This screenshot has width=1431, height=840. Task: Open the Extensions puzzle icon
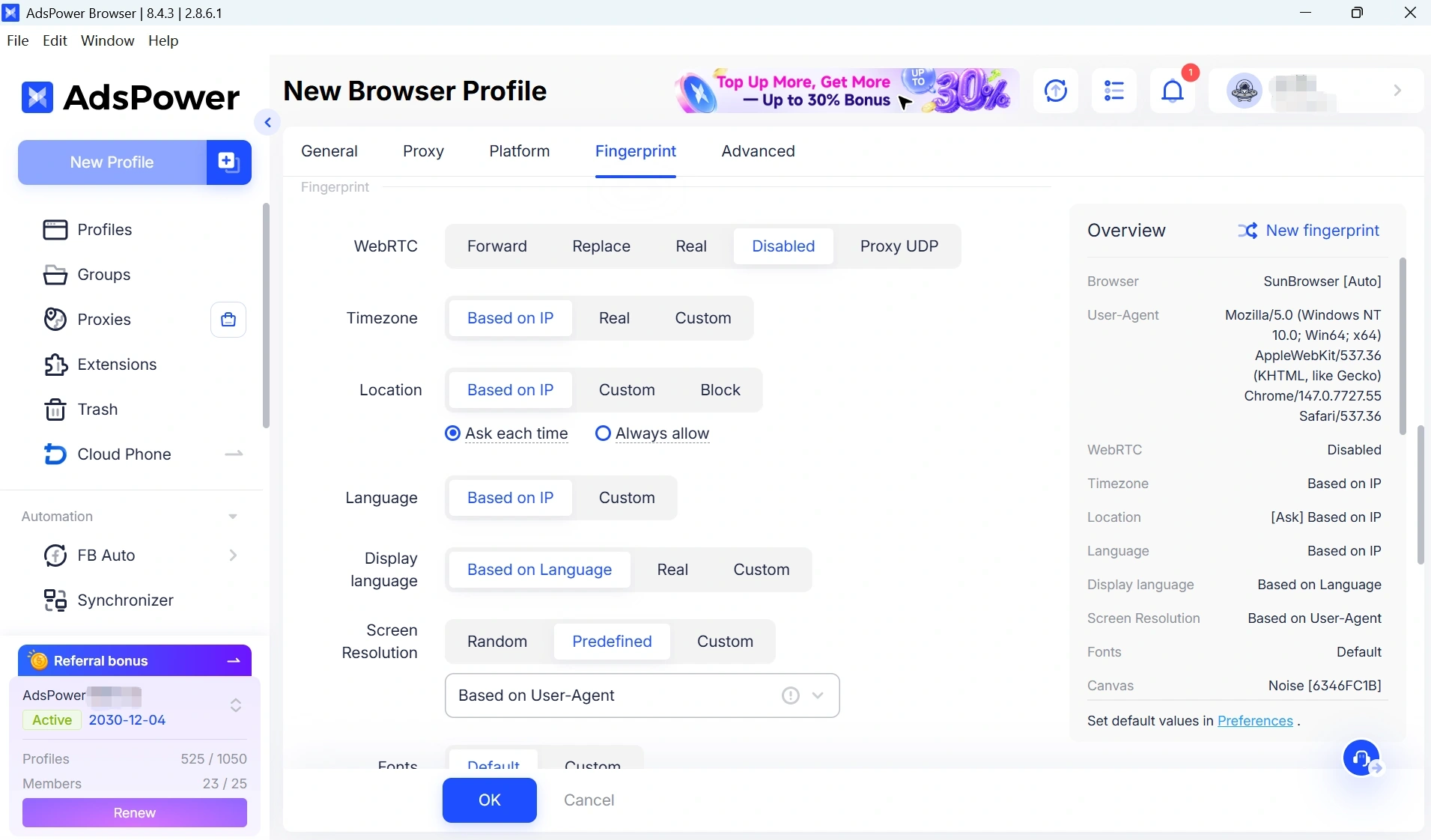(x=55, y=365)
